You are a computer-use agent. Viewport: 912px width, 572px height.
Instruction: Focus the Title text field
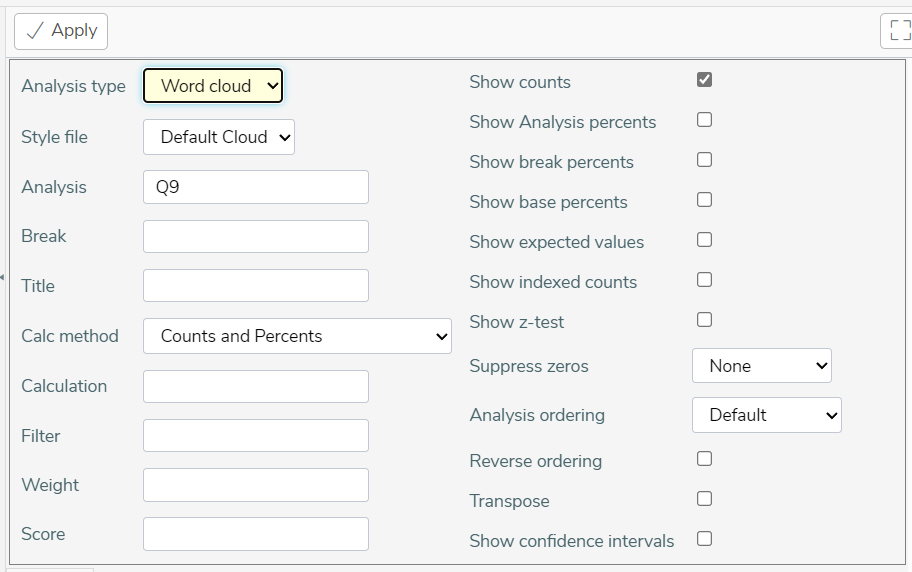pyautogui.click(x=256, y=285)
